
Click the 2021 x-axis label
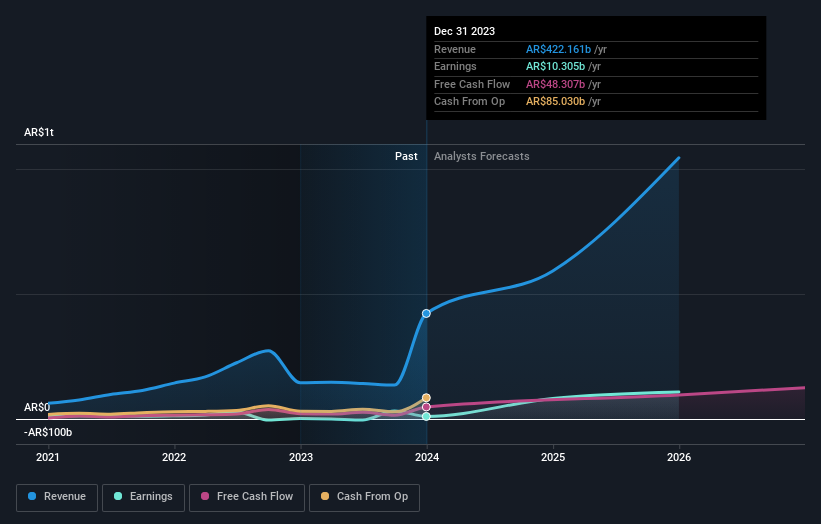click(48, 457)
